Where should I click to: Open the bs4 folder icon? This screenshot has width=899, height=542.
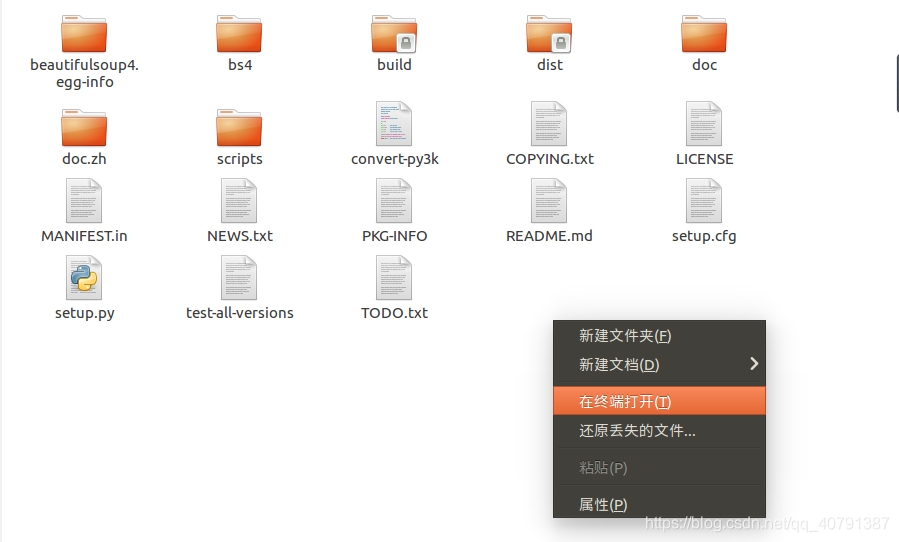pyautogui.click(x=239, y=34)
